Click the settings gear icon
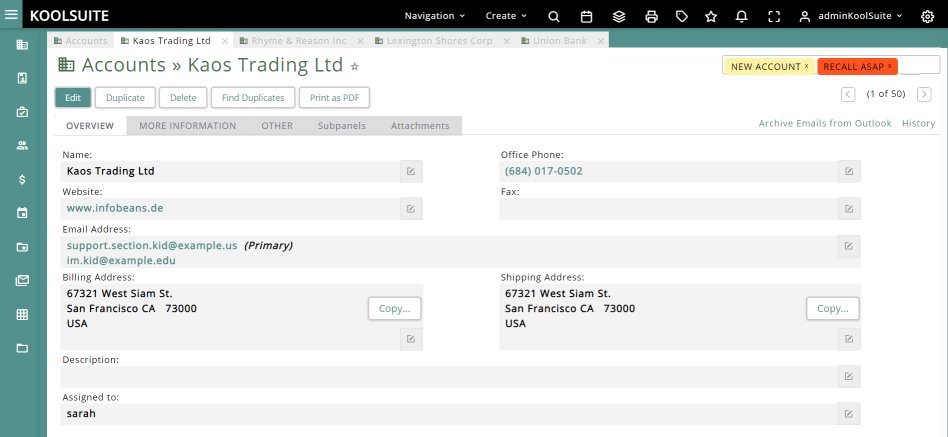948x437 pixels. pos(927,16)
